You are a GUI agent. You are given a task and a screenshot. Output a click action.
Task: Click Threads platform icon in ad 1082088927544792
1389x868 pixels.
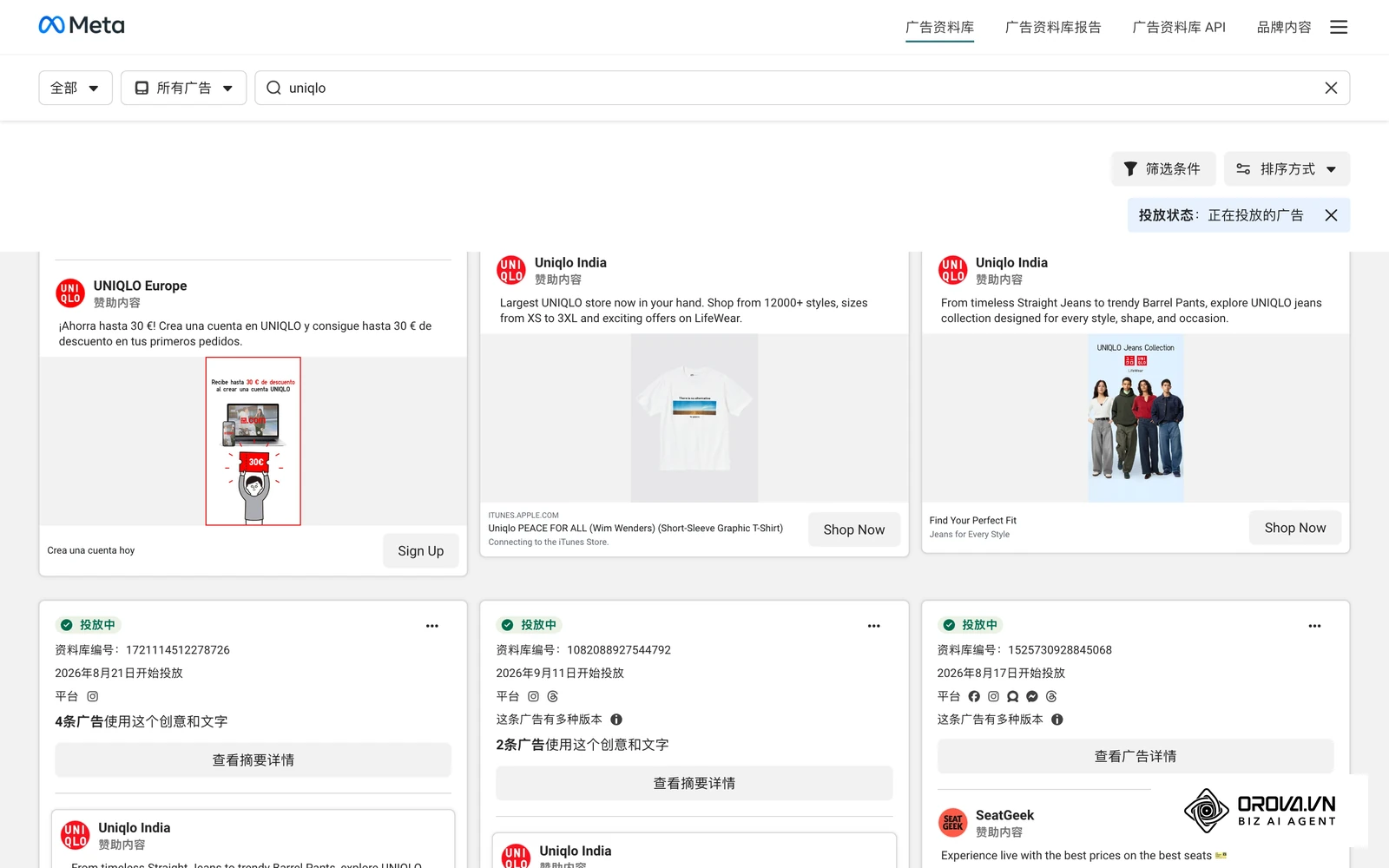553,696
